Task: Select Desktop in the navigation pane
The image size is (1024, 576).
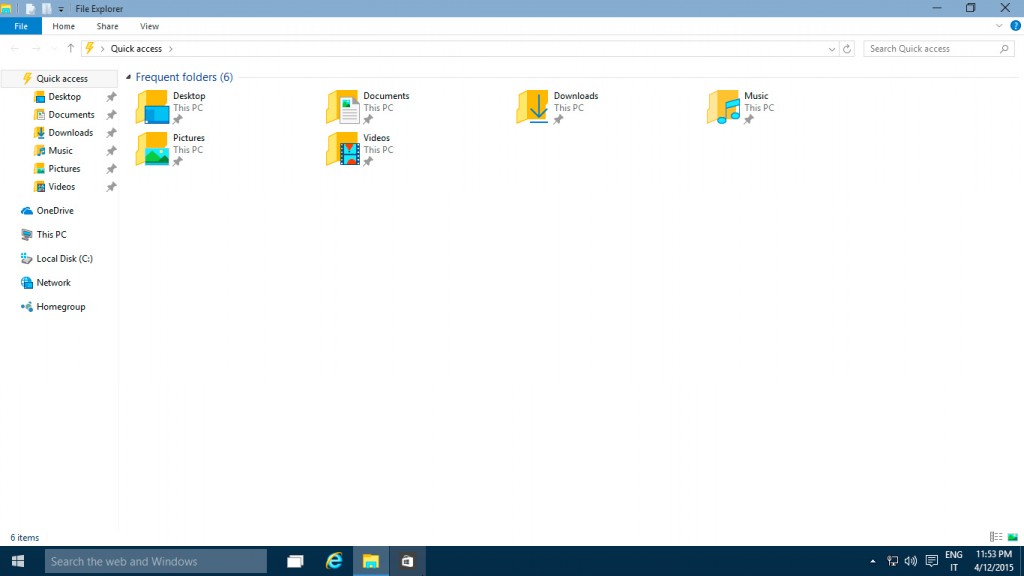Action: click(x=64, y=97)
